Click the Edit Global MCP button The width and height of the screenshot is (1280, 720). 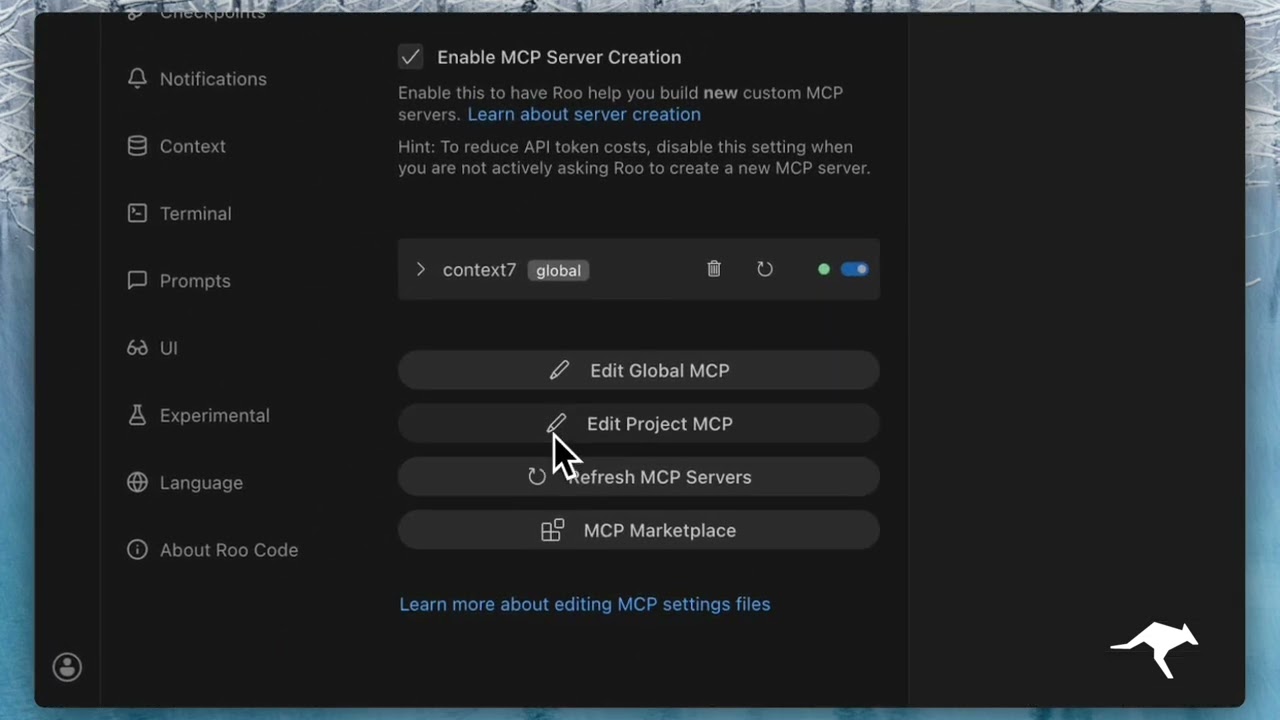(x=639, y=370)
